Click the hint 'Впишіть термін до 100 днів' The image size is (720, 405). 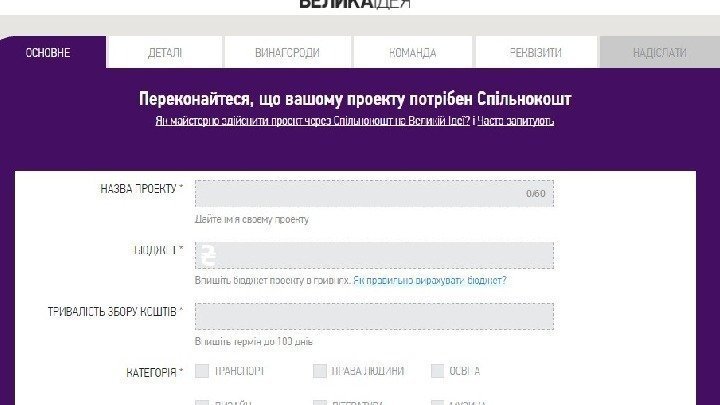coord(253,342)
